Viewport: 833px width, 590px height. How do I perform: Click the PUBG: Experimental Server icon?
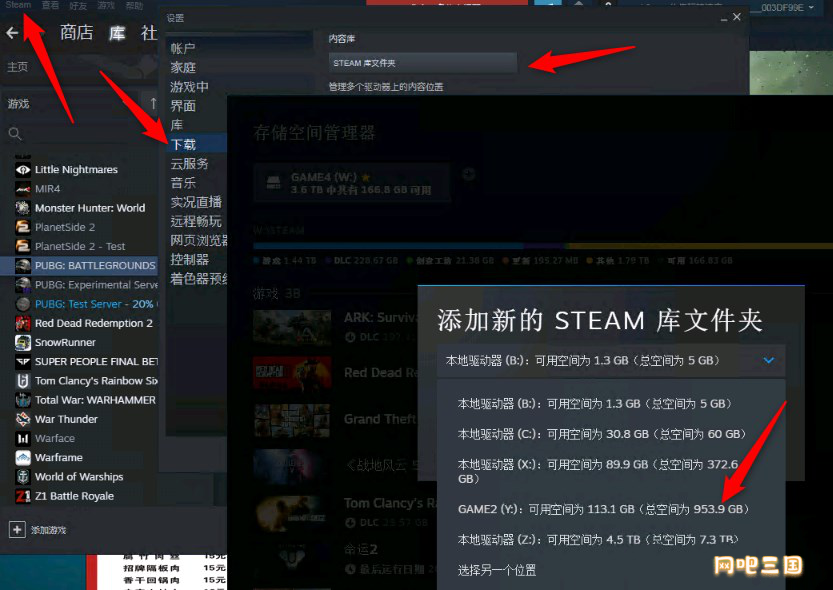tap(23, 285)
